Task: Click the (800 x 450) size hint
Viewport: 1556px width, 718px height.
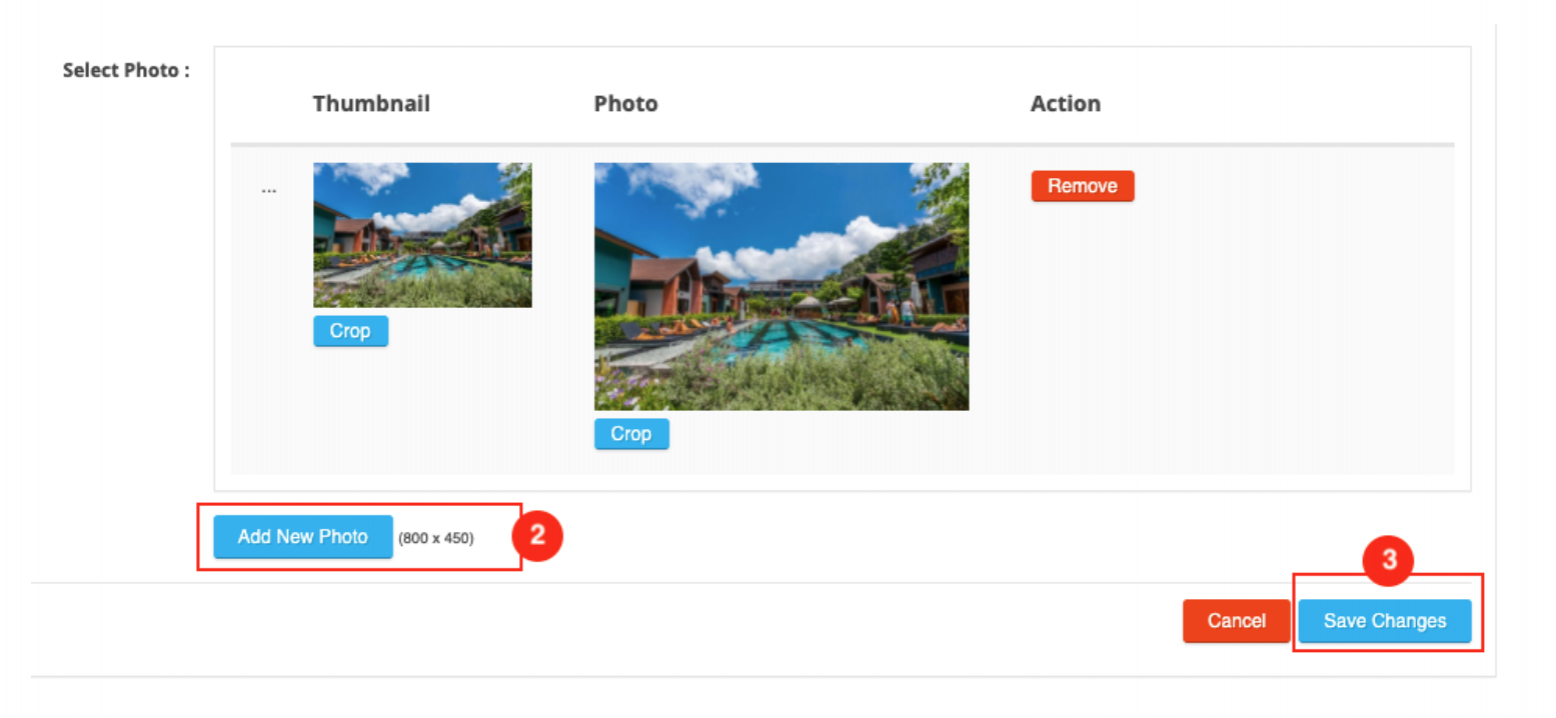Action: tap(436, 538)
